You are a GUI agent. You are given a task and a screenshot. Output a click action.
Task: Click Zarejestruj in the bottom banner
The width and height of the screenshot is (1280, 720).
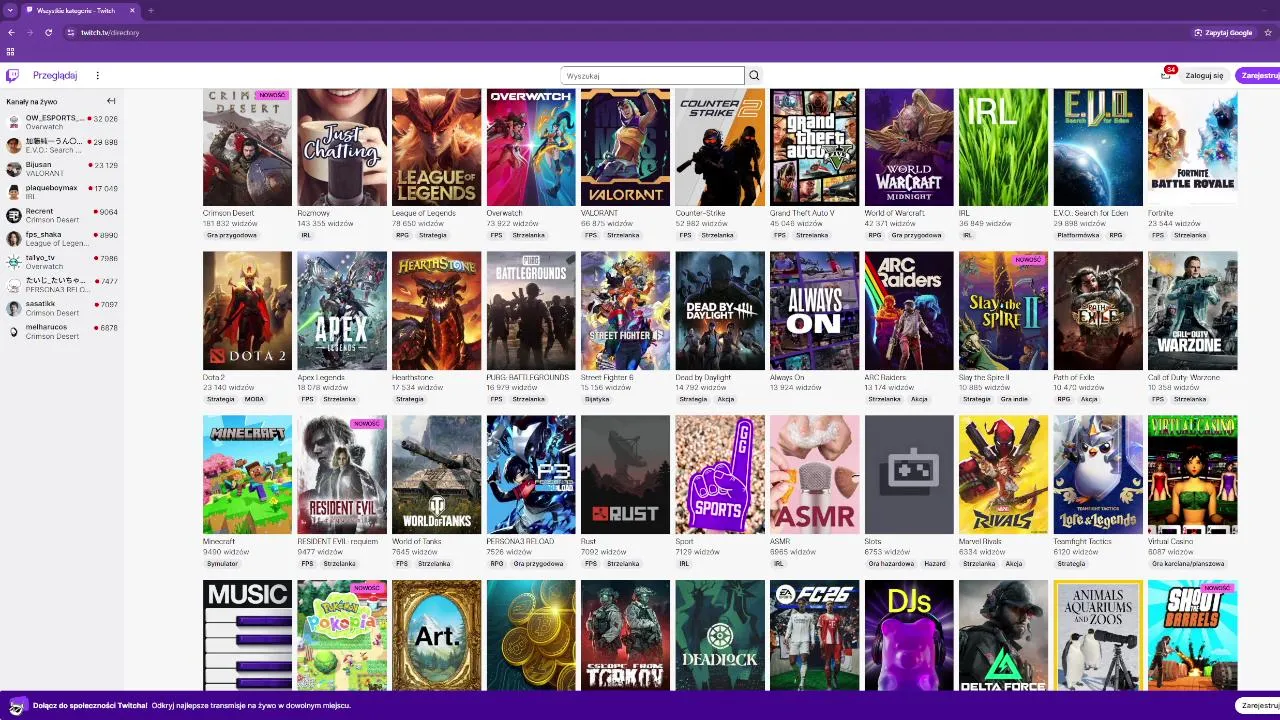coord(1258,705)
